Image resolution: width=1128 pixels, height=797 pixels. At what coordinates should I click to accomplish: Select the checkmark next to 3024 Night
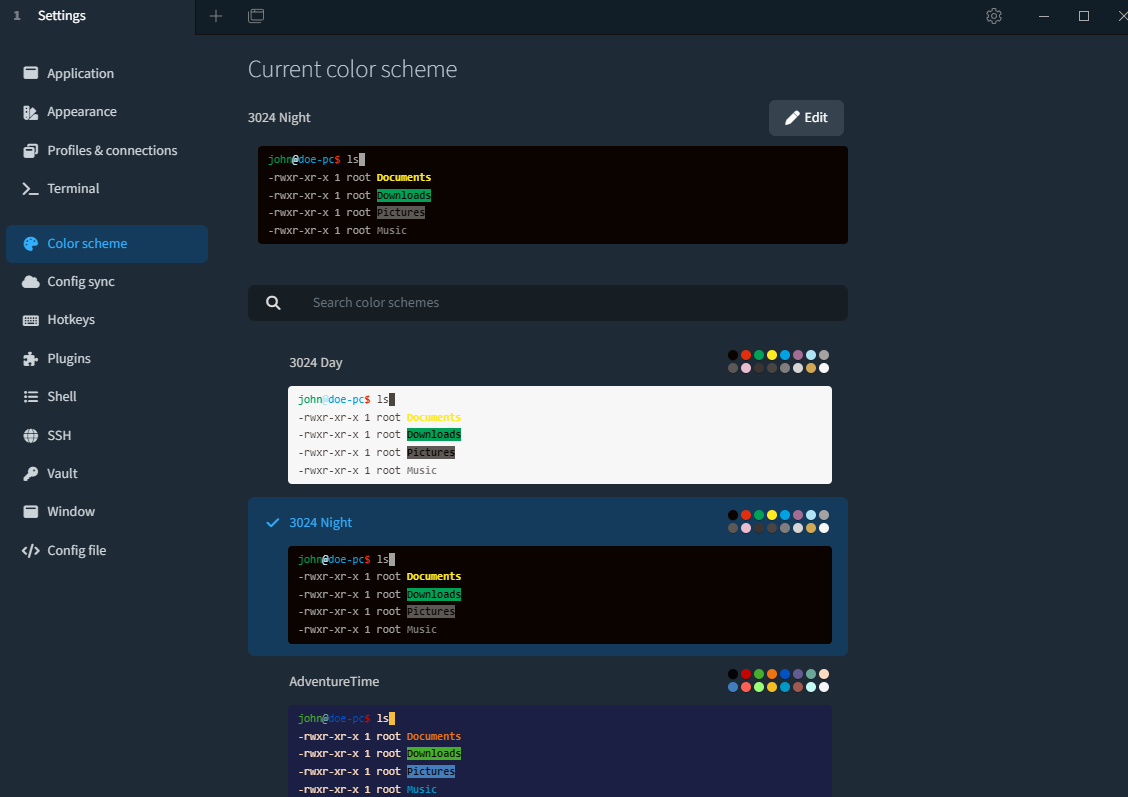[272, 522]
